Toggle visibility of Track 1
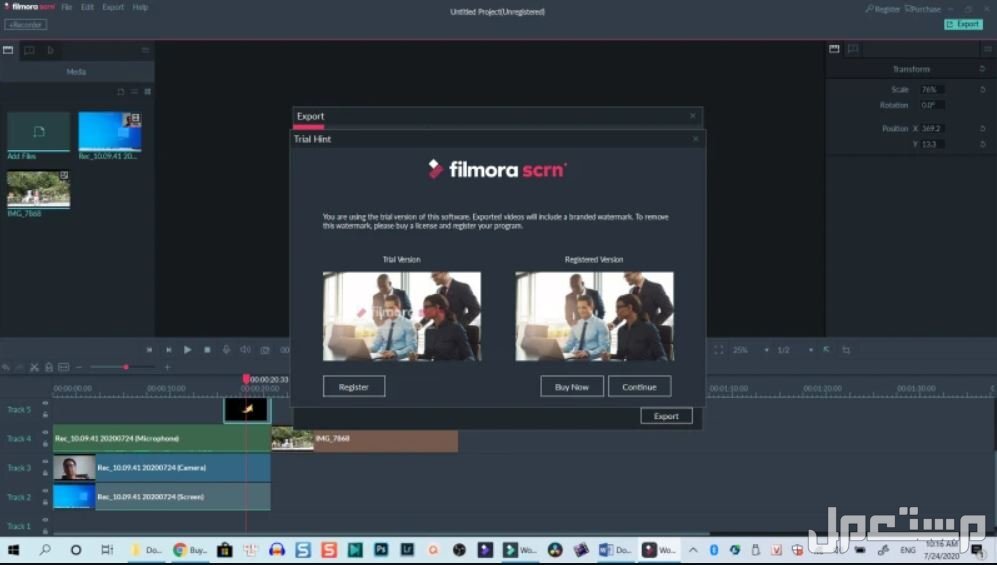997x565 pixels. [x=45, y=521]
